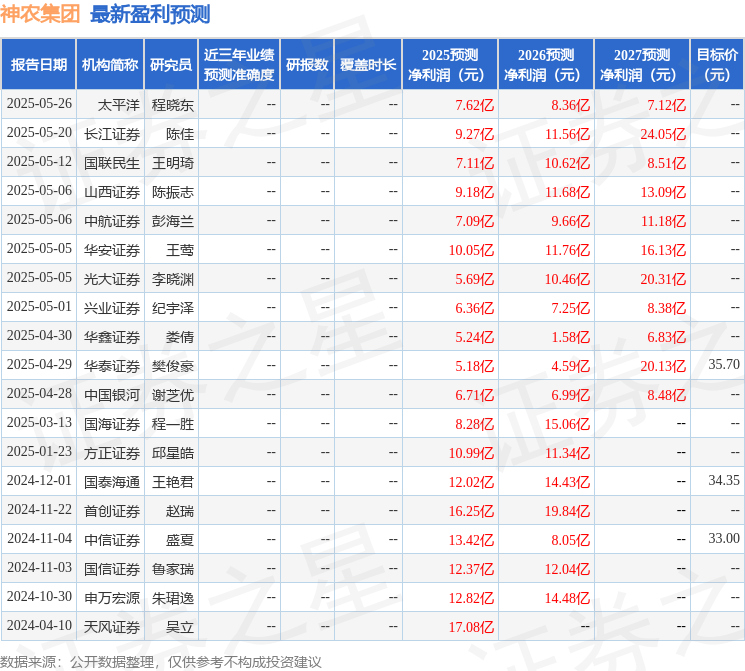Click the 山西证券 institution cell
This screenshot has height=671, width=745.
[x=112, y=192]
